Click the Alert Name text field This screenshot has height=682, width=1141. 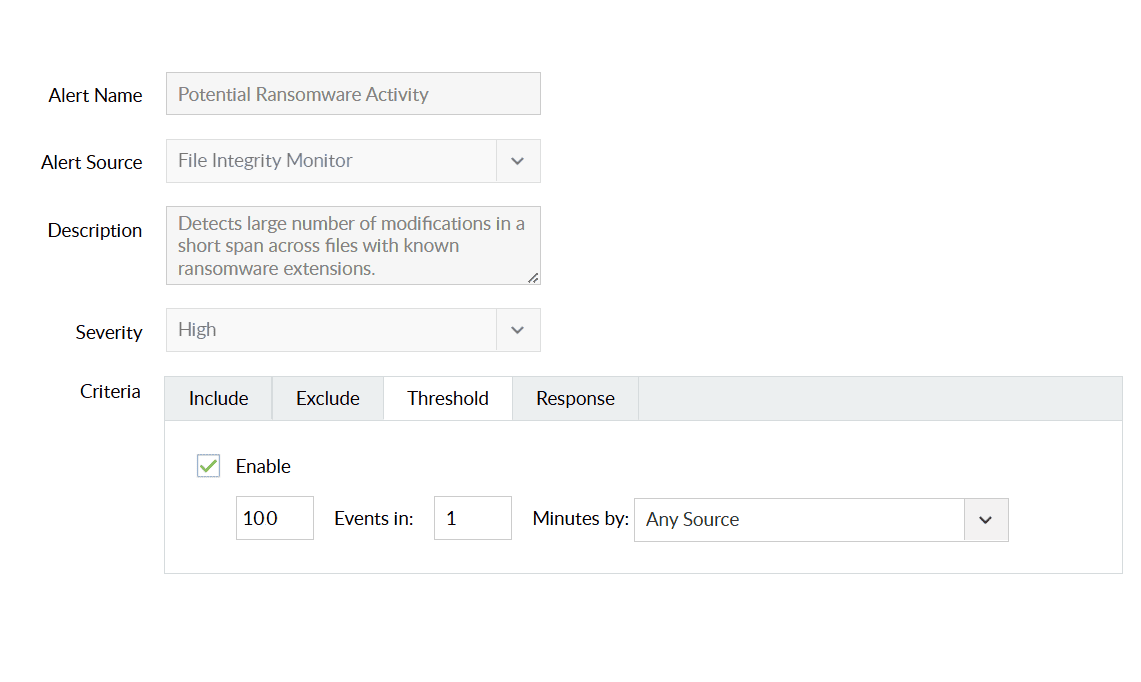353,94
